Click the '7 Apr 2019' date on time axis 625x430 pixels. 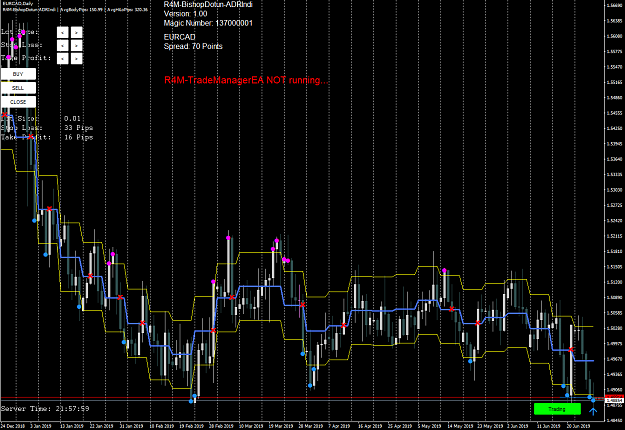click(x=339, y=426)
